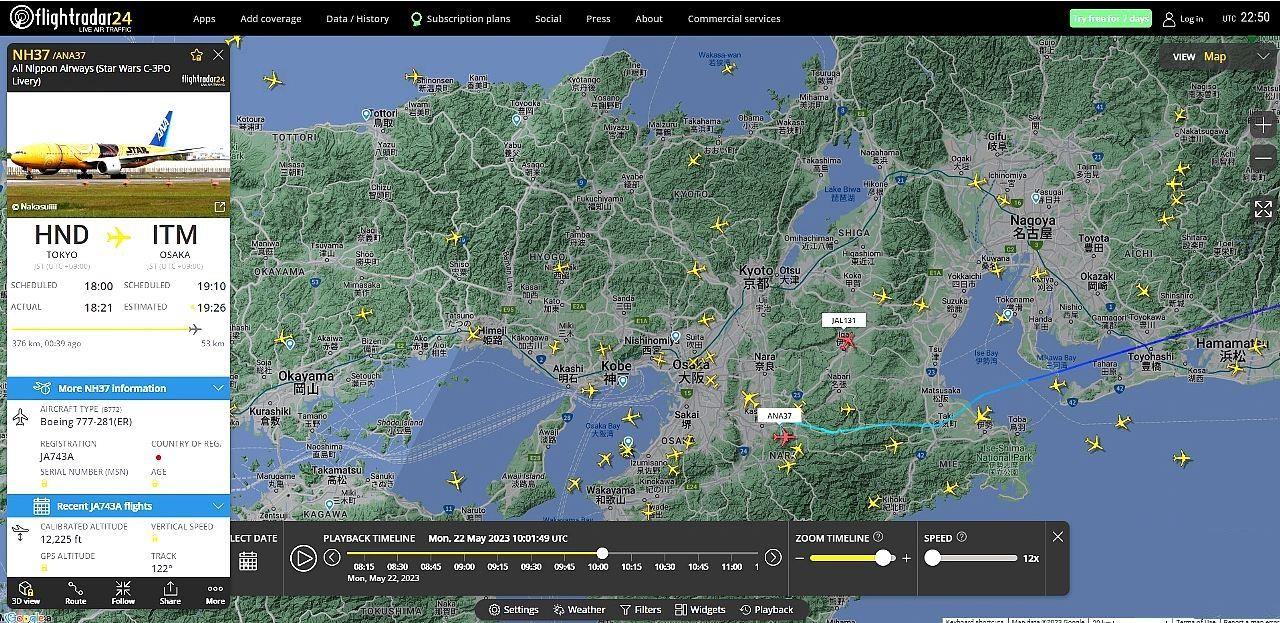Click the Speed slider knob

[x=933, y=558]
